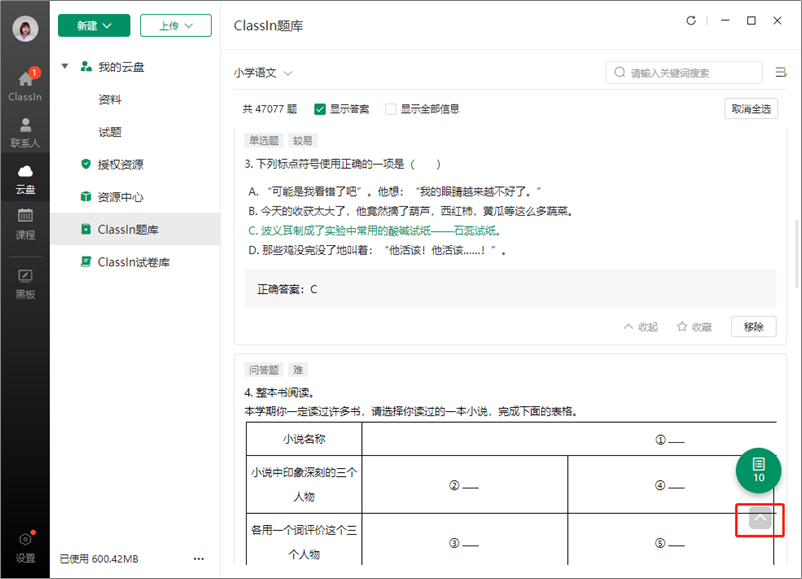Click the keyword search input field

[684, 73]
